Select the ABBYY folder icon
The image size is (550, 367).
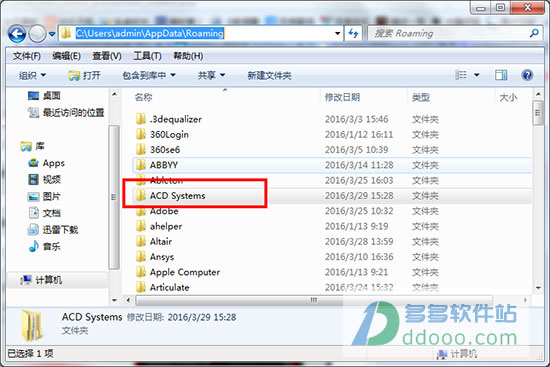141,165
